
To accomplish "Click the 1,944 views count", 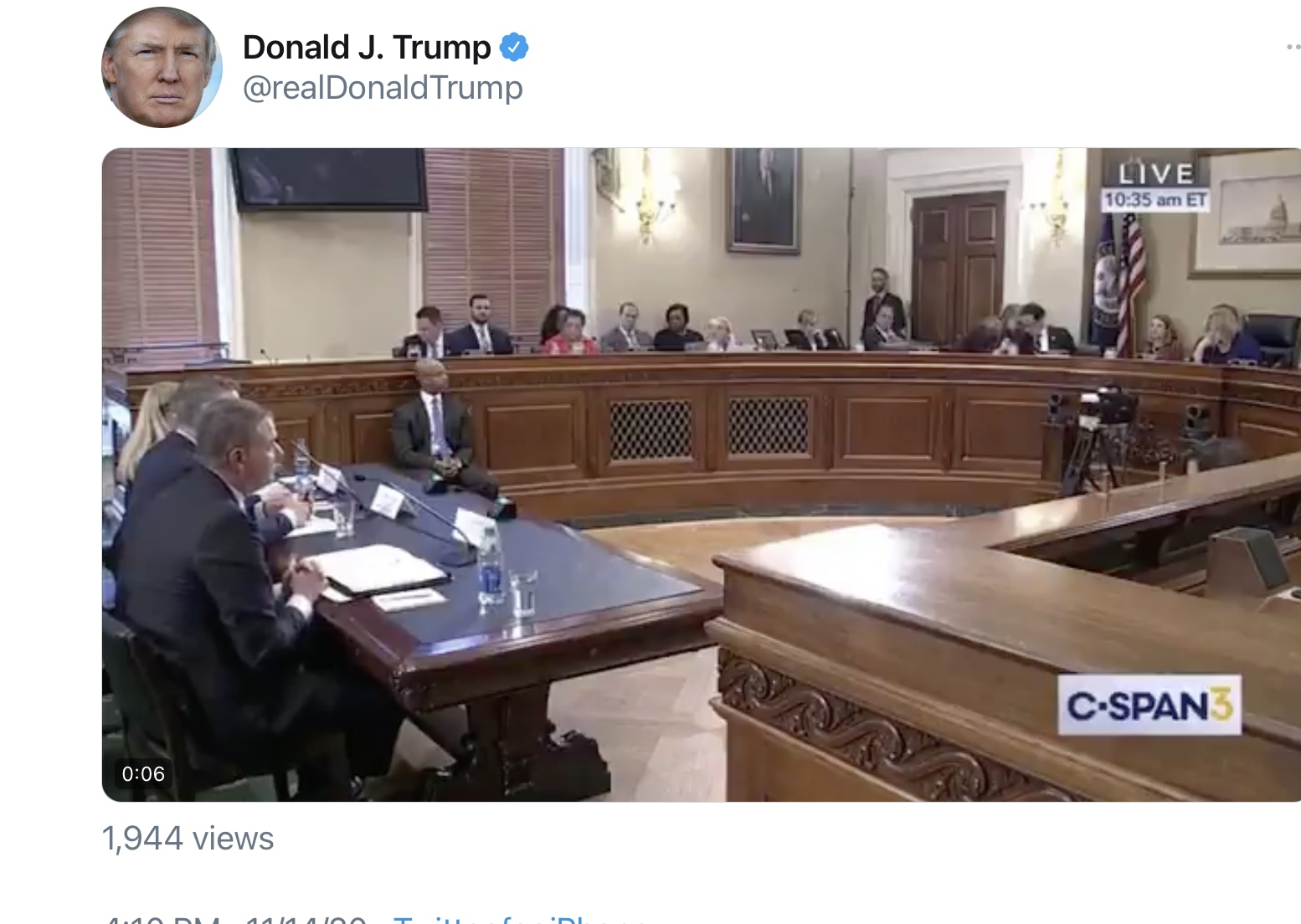I will (188, 839).
